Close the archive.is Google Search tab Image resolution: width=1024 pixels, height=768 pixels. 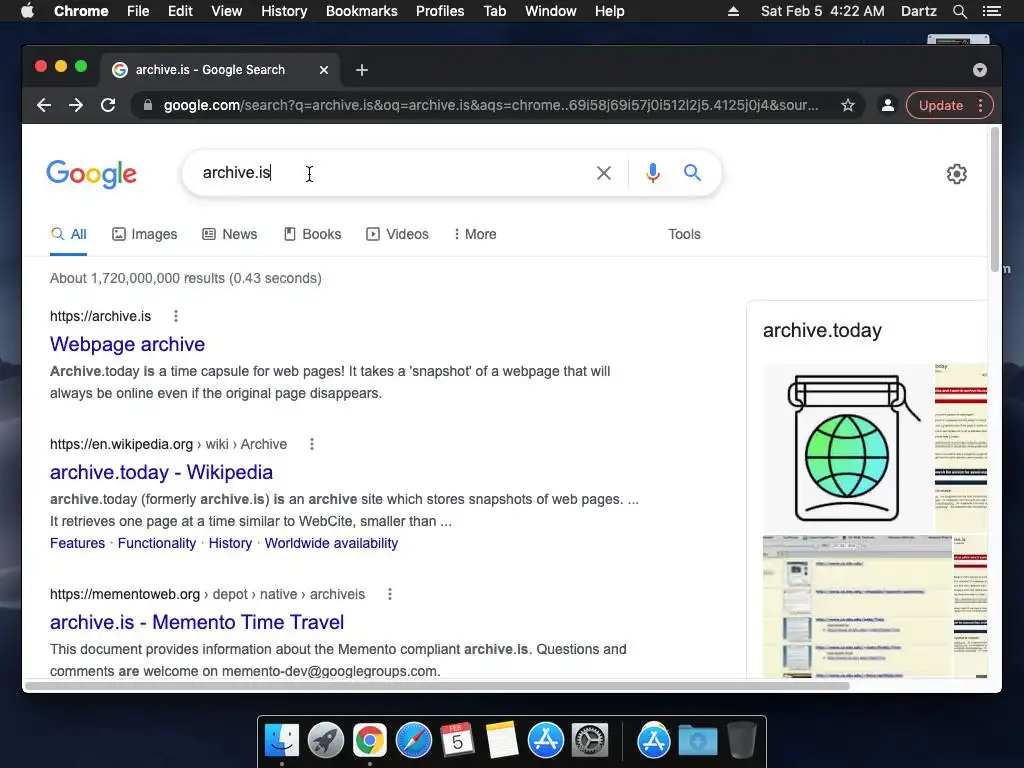tap(324, 70)
